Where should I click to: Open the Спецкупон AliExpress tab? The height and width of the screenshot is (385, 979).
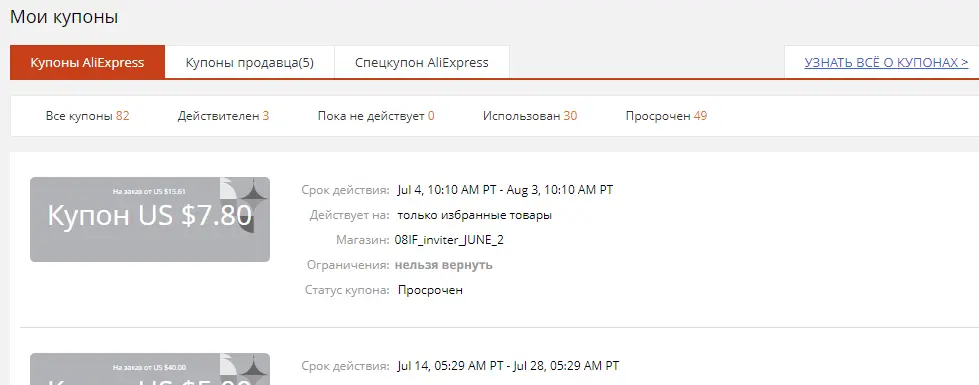(422, 62)
